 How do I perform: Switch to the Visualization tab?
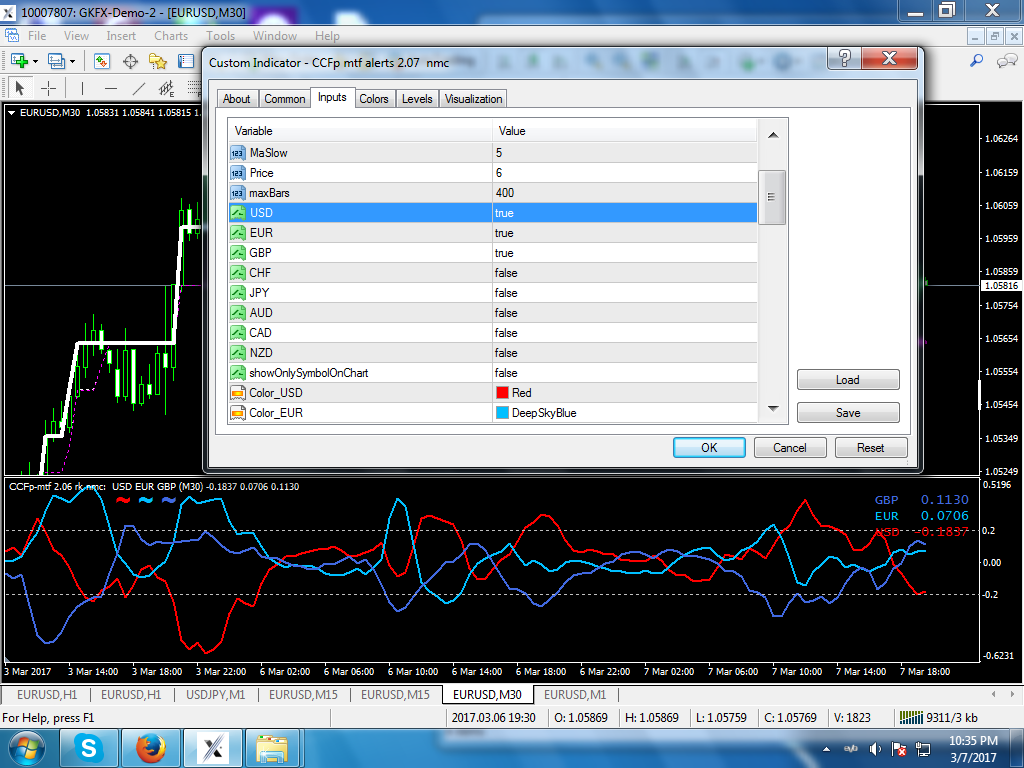[x=473, y=99]
